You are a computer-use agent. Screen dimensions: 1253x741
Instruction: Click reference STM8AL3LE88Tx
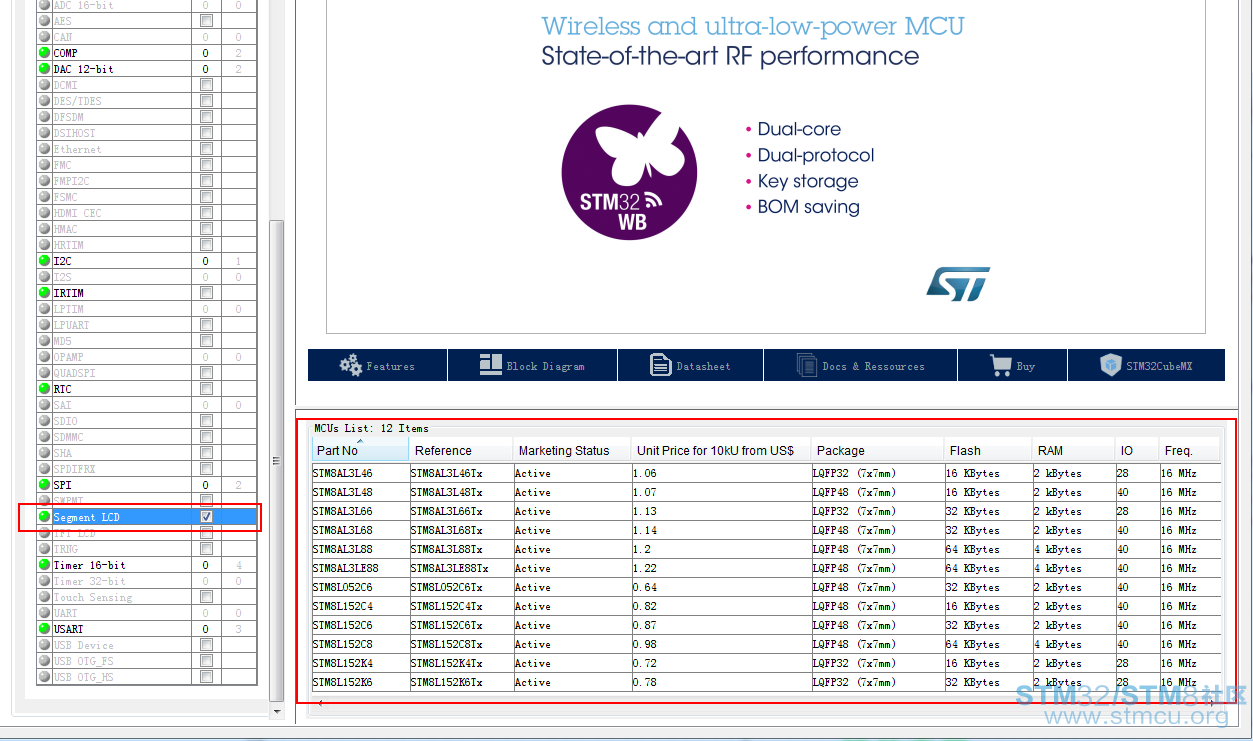[450, 568]
